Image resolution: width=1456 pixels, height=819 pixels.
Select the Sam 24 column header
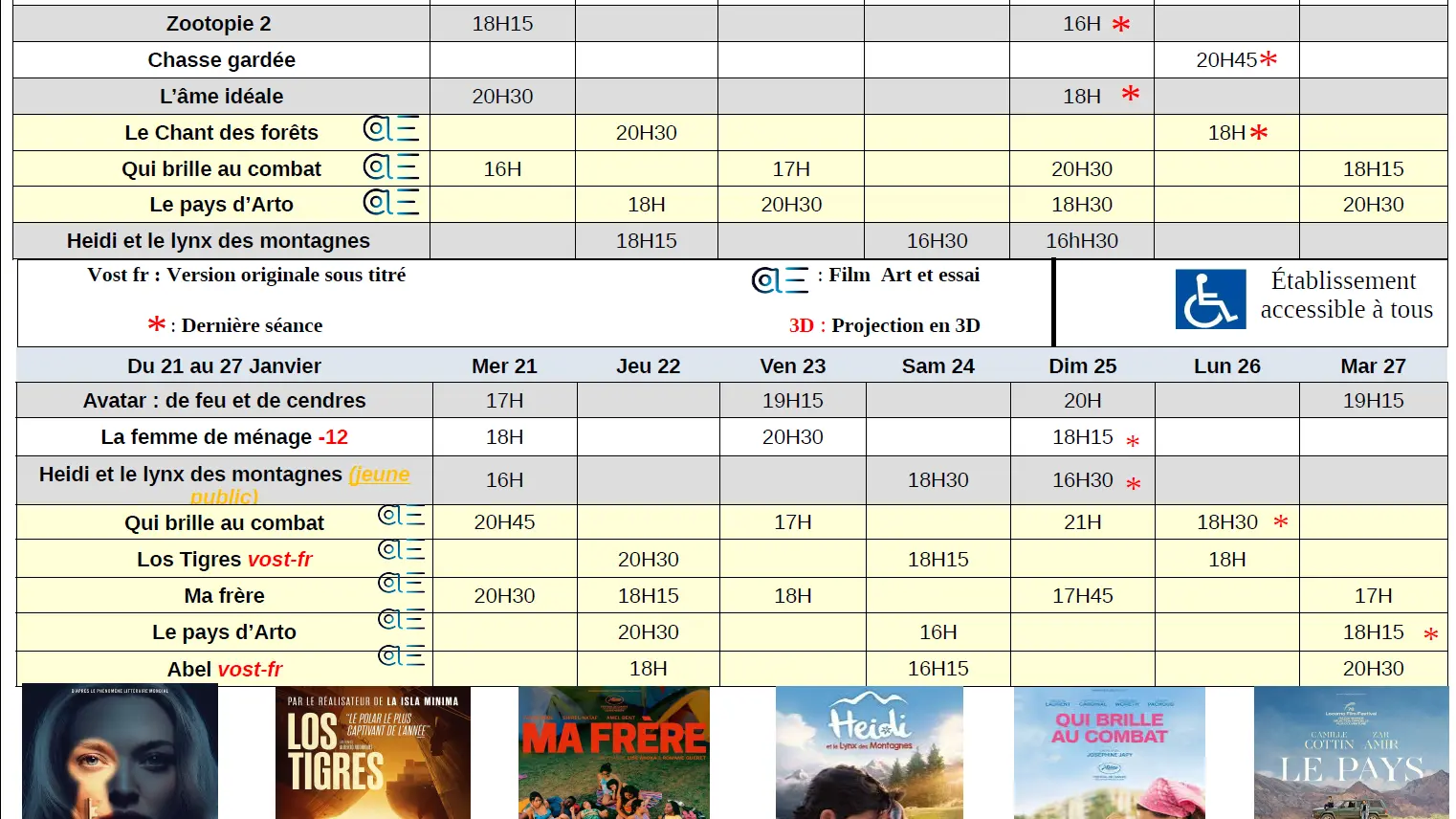[938, 365]
